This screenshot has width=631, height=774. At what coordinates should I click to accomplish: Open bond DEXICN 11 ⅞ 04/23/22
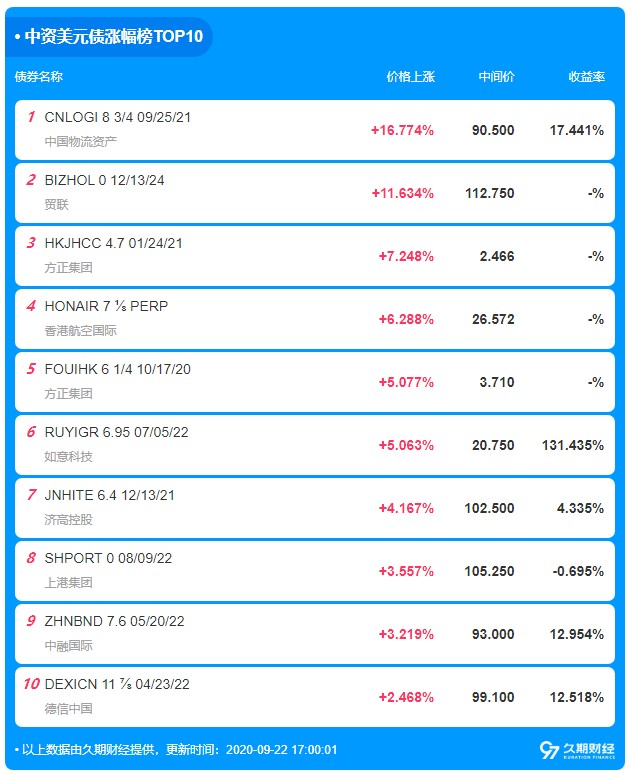pos(117,684)
